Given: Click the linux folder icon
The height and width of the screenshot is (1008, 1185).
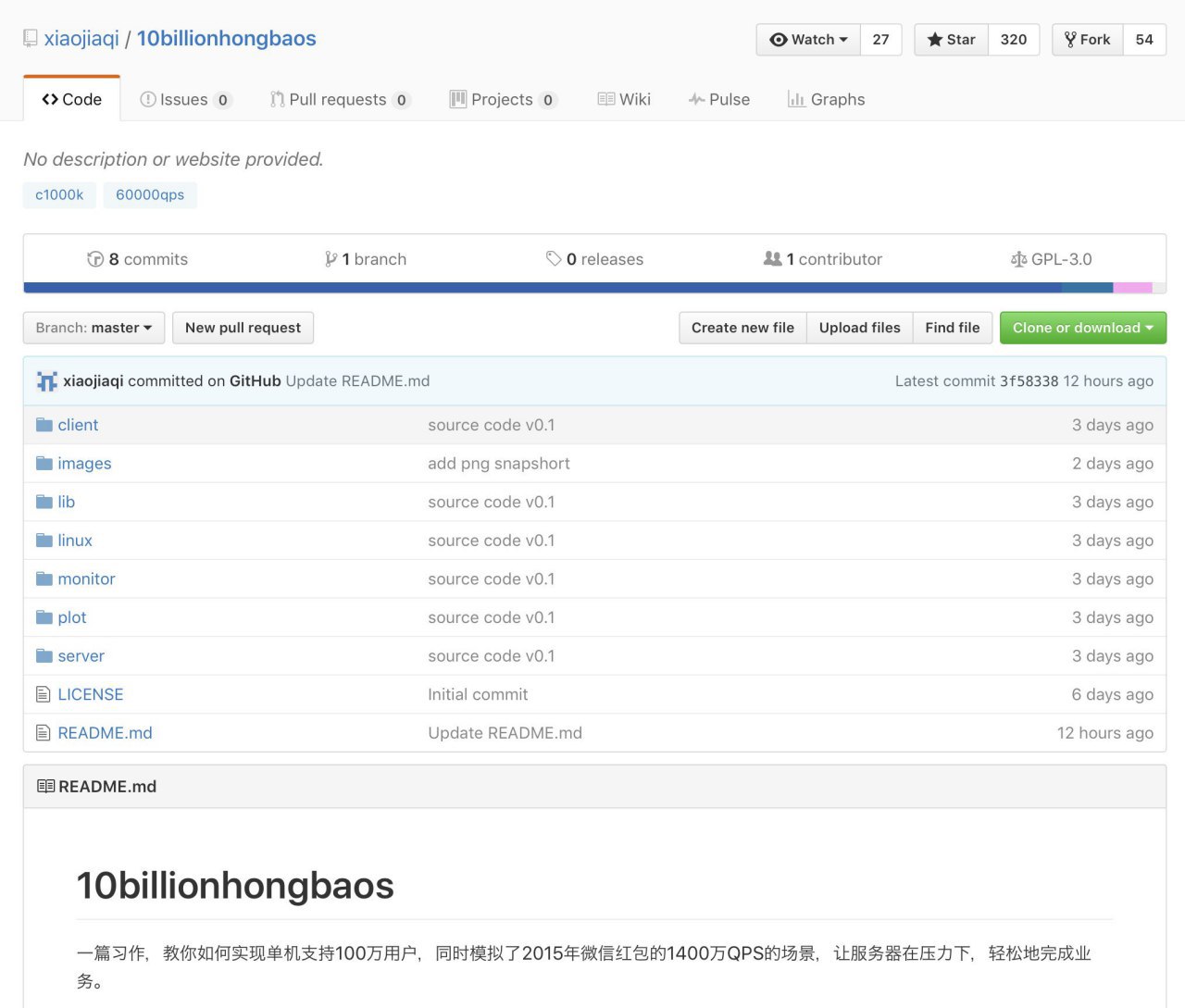Looking at the screenshot, I should [x=44, y=541].
